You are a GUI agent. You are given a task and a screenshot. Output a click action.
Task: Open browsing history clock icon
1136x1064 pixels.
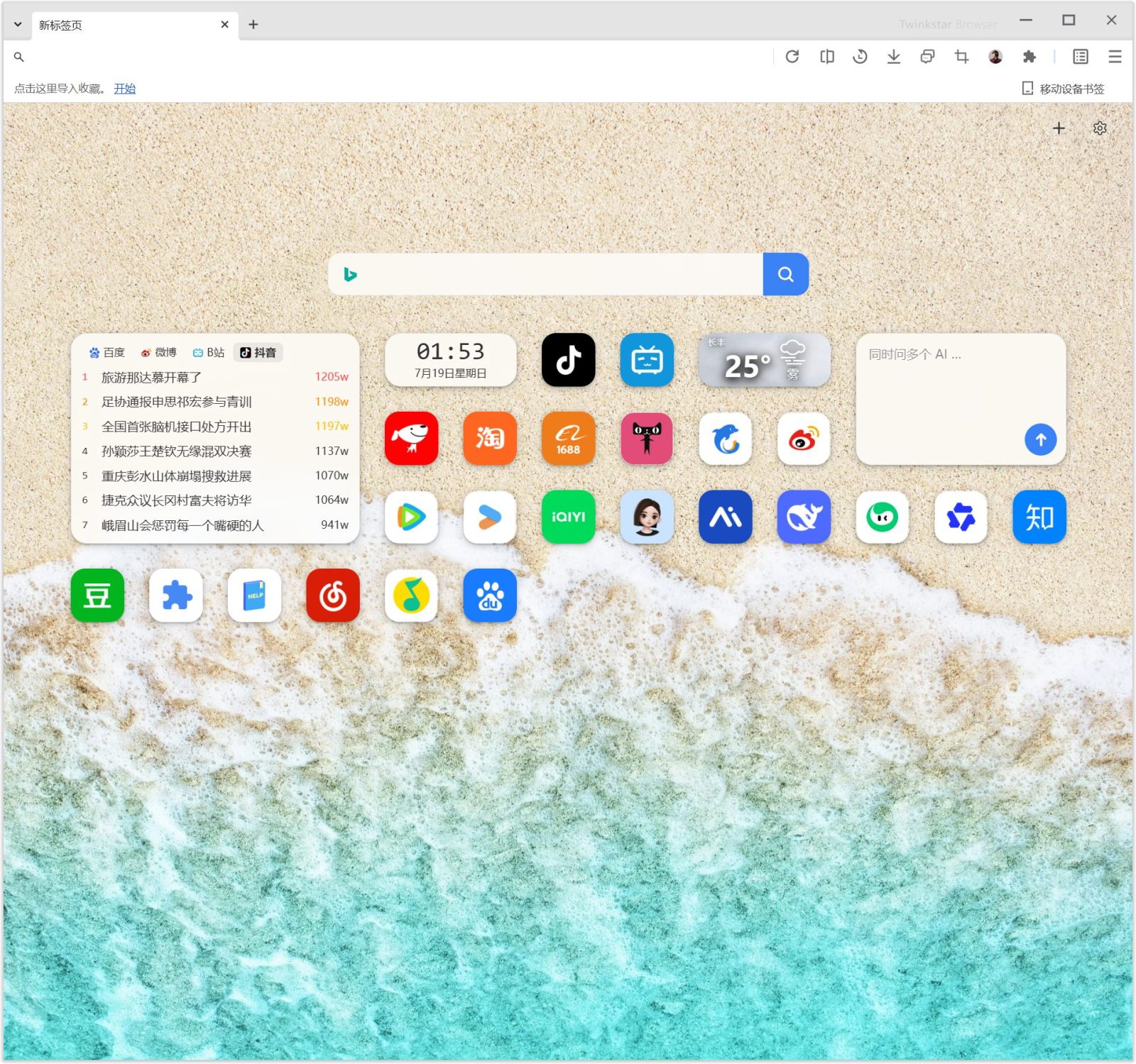(x=860, y=57)
